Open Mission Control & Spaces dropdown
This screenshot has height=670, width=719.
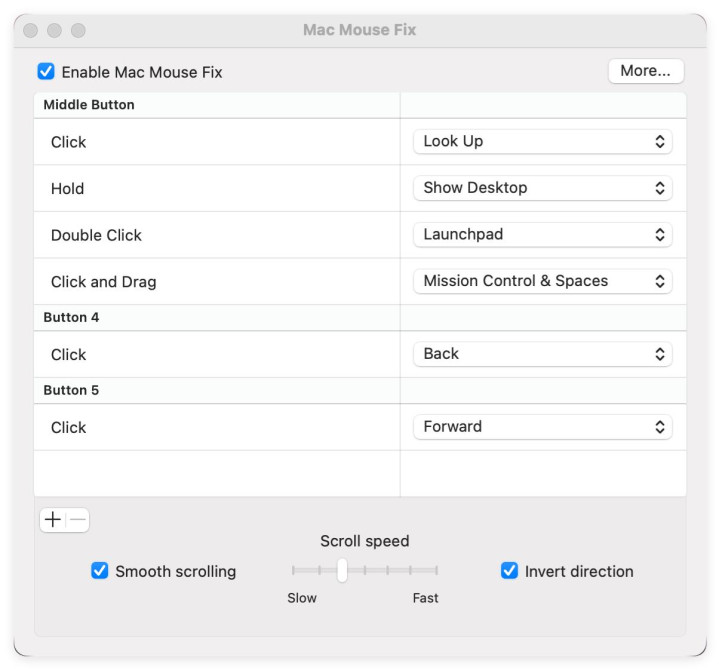[542, 281]
